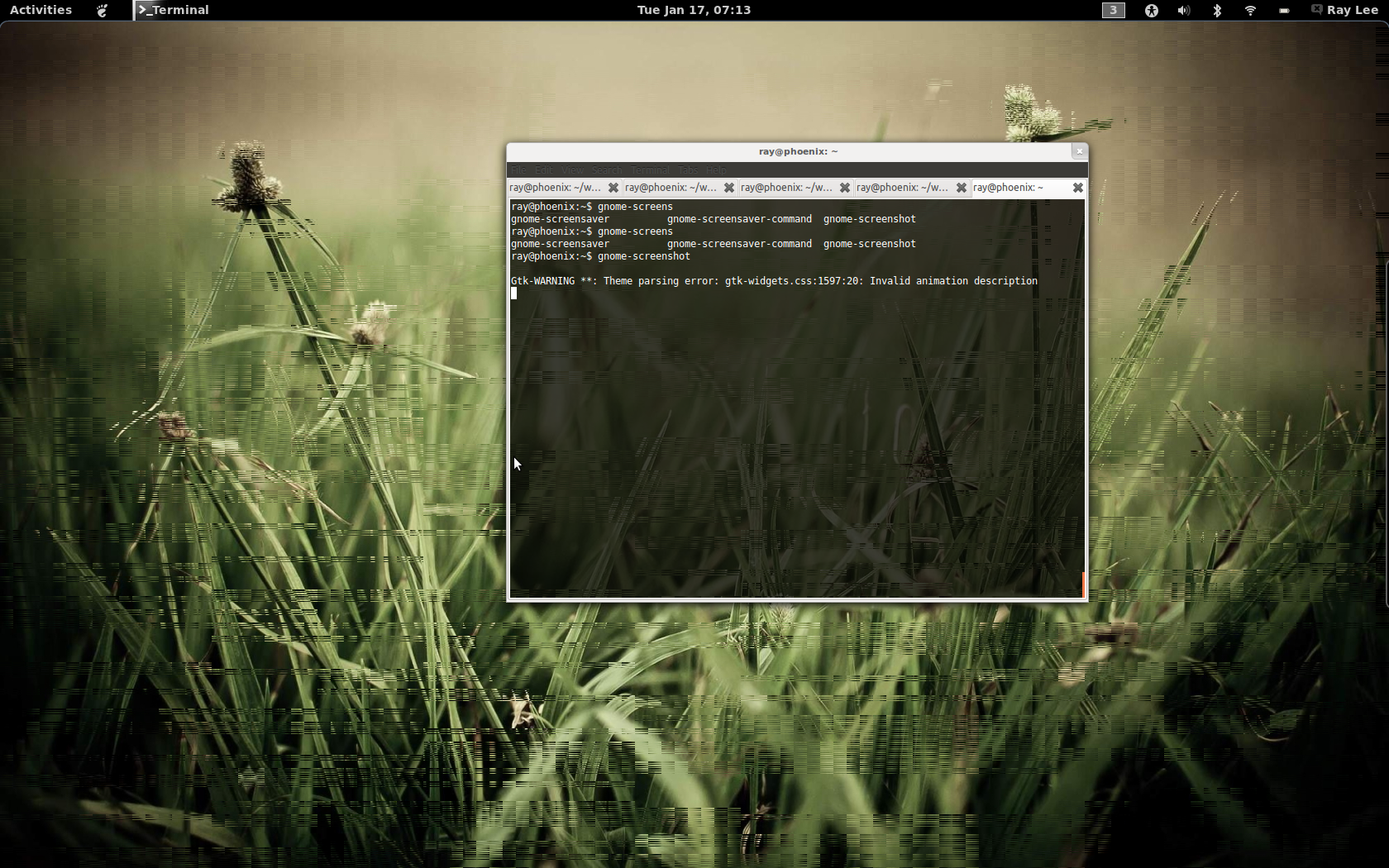Open the Terminal application menu in top panel
Viewport: 1389px width, 868px height.
pos(174,10)
